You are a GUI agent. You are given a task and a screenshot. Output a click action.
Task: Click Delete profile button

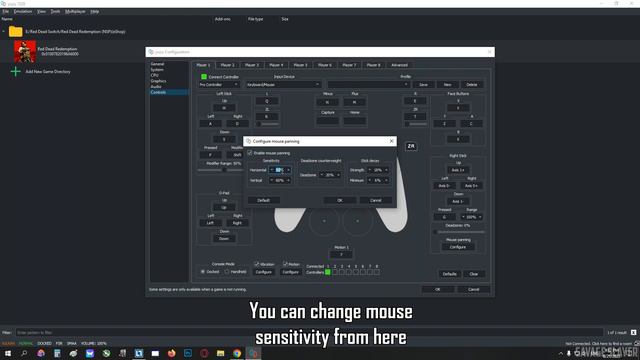pyautogui.click(x=472, y=84)
